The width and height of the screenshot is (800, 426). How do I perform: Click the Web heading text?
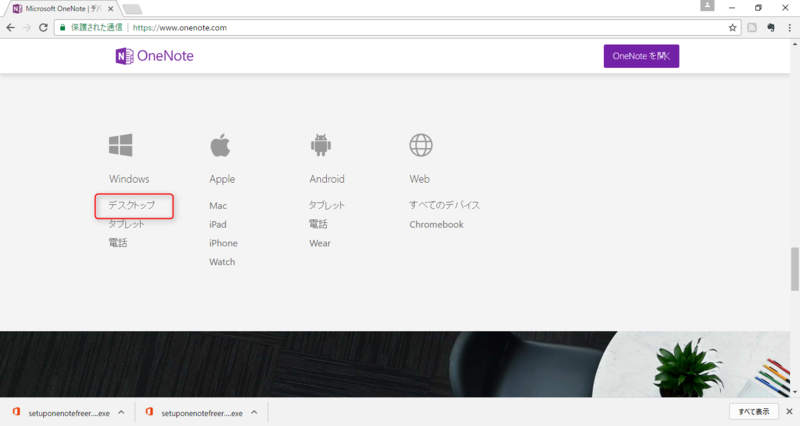pyautogui.click(x=419, y=179)
